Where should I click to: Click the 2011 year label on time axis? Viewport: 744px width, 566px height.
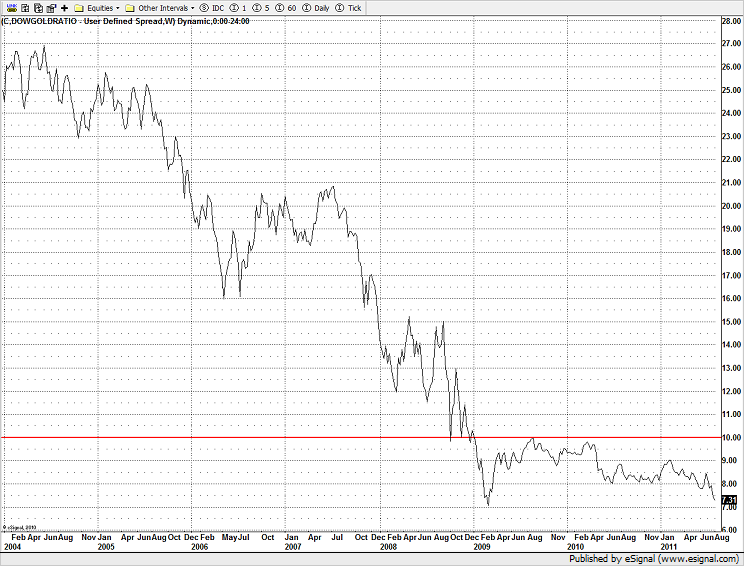click(x=669, y=547)
